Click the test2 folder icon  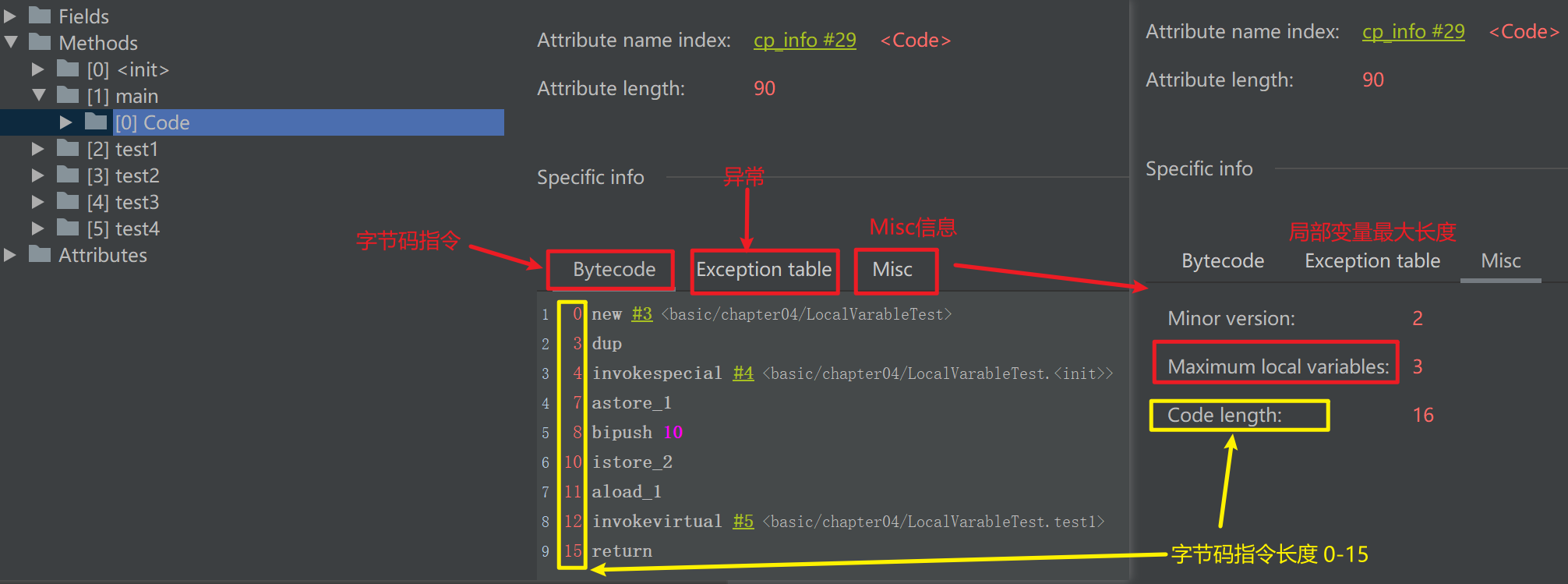68,175
